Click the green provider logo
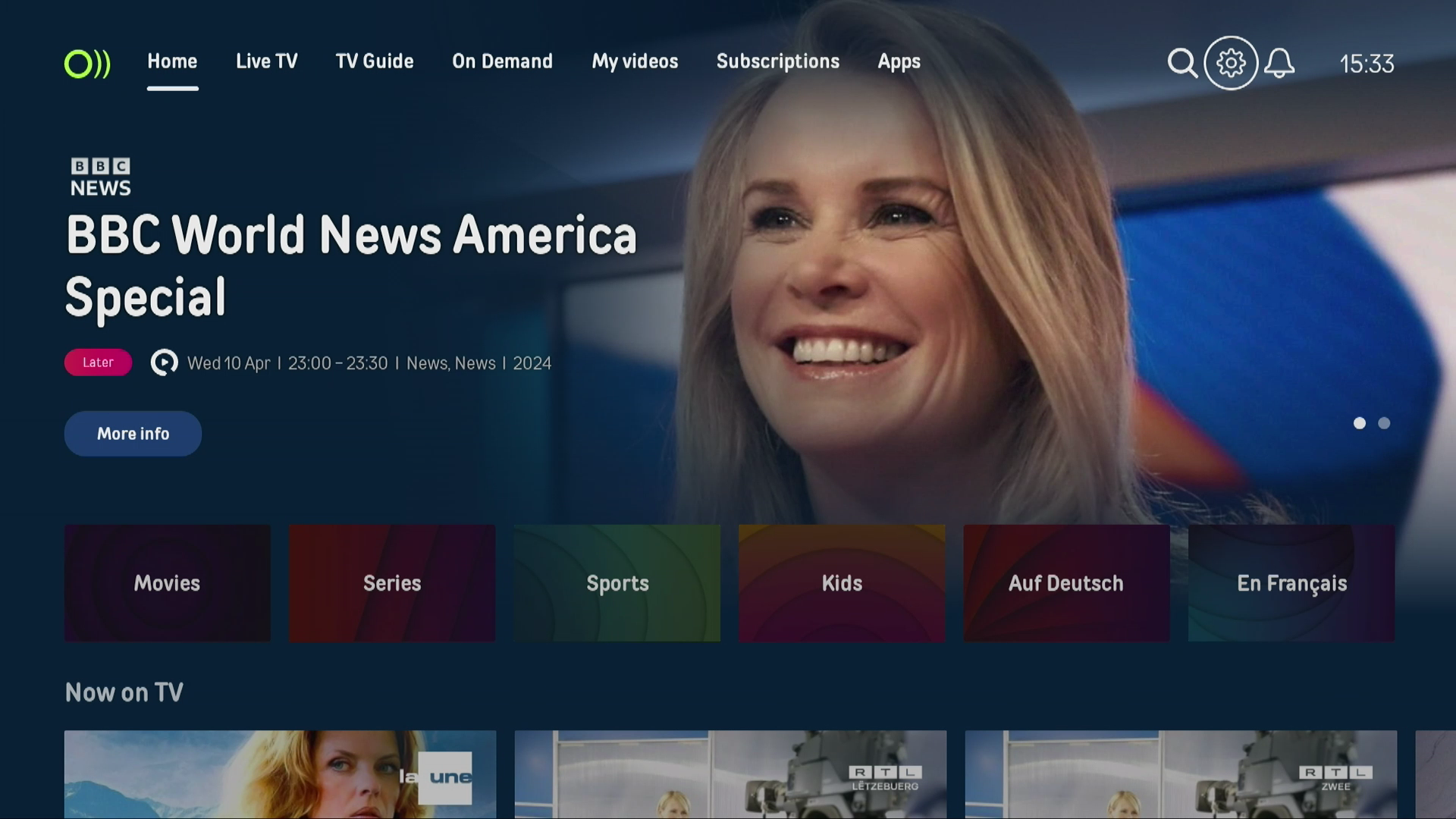1456x819 pixels. click(87, 64)
